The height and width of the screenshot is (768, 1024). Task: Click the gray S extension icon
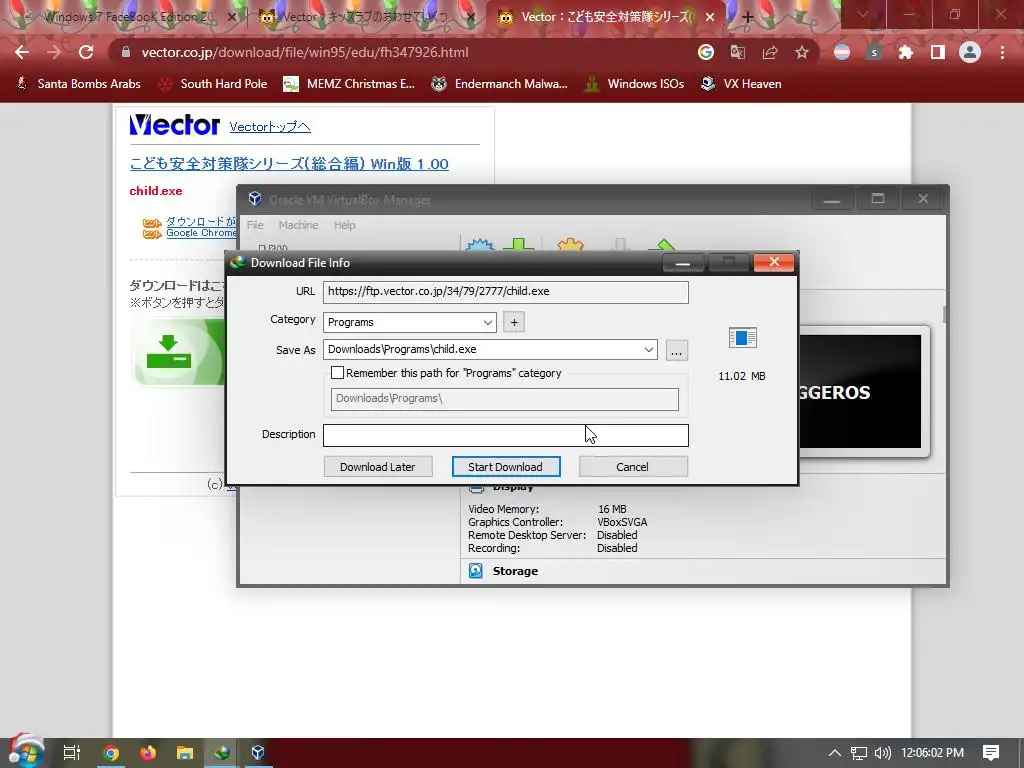[x=874, y=52]
